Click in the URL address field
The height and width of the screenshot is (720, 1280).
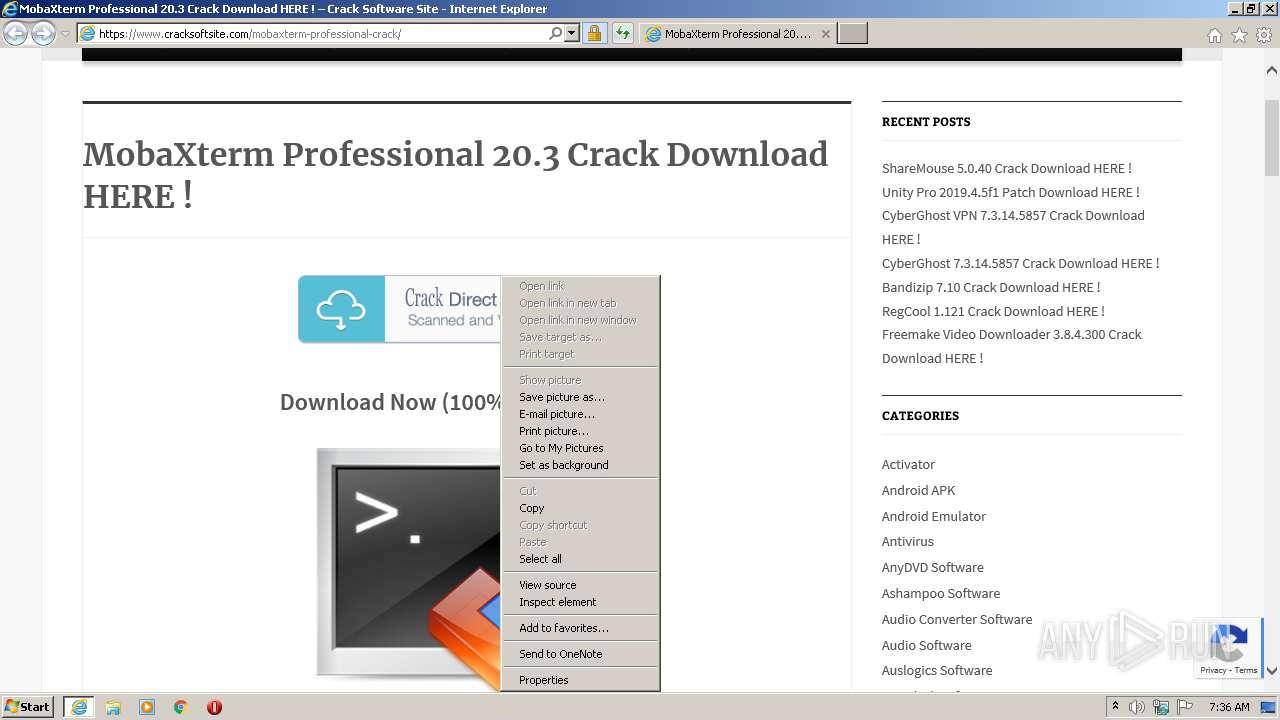click(x=320, y=33)
